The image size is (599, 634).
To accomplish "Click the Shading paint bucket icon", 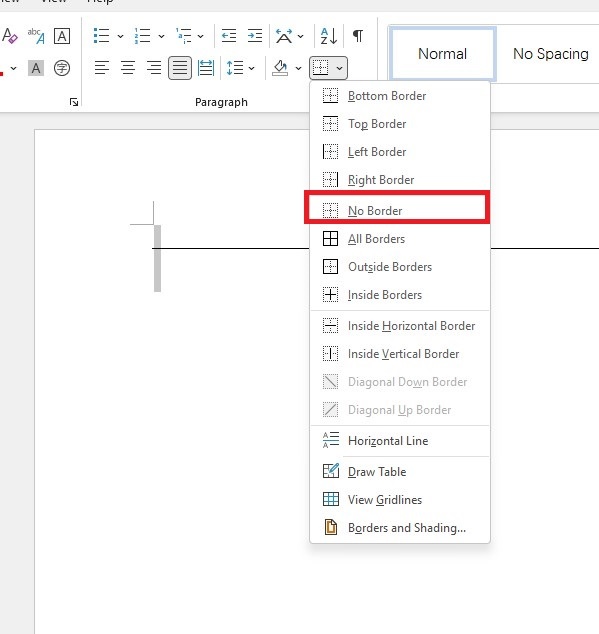I will (x=280, y=68).
